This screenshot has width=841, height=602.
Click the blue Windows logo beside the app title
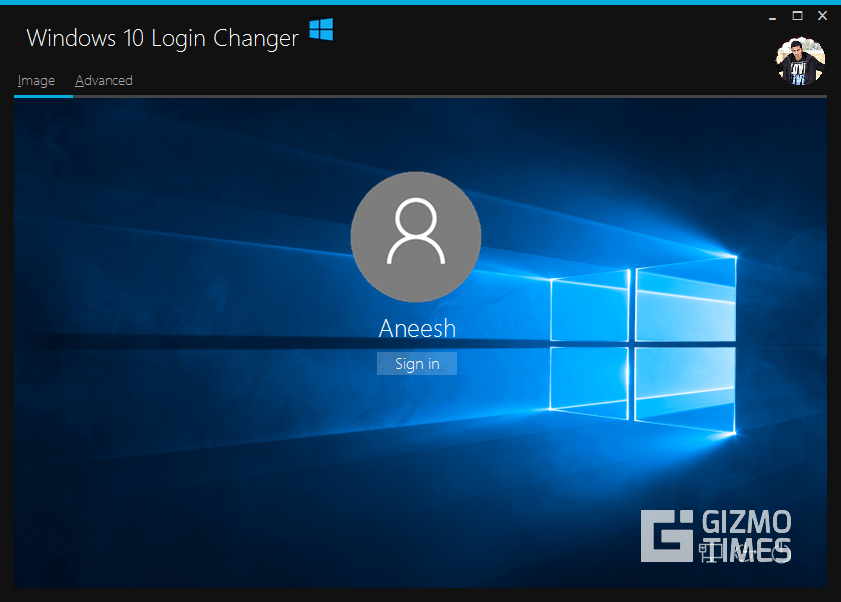(x=321, y=31)
